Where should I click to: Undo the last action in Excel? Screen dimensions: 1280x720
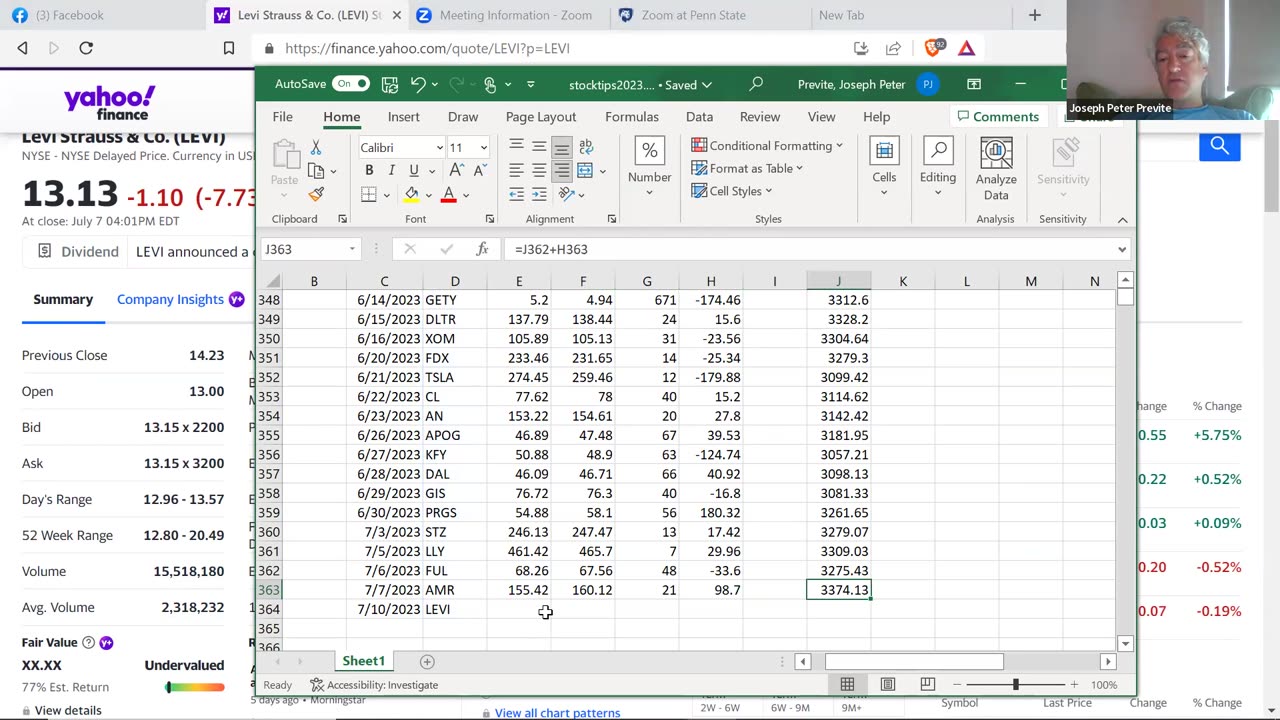tap(418, 84)
